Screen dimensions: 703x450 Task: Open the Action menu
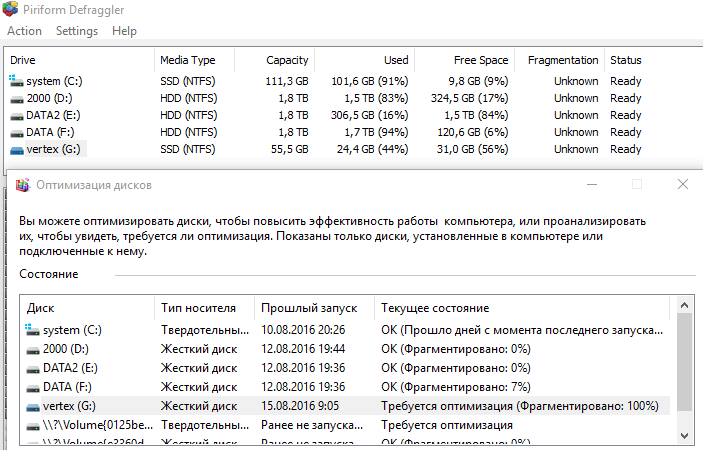click(x=24, y=31)
